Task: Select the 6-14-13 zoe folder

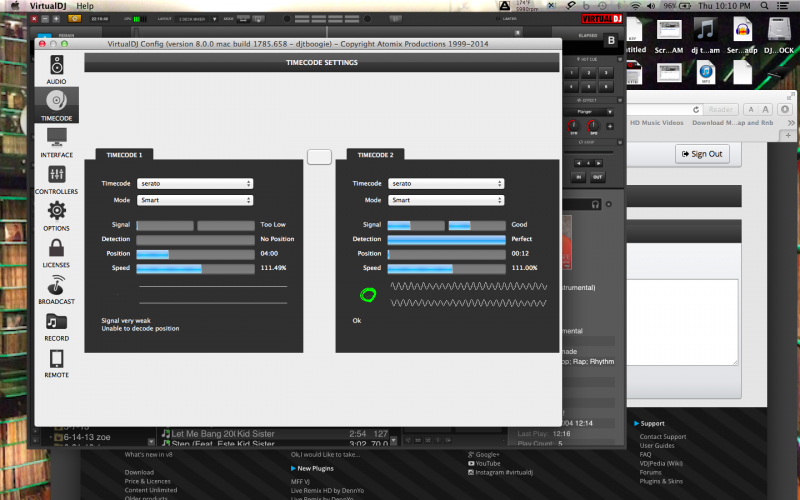Action: click(87, 437)
